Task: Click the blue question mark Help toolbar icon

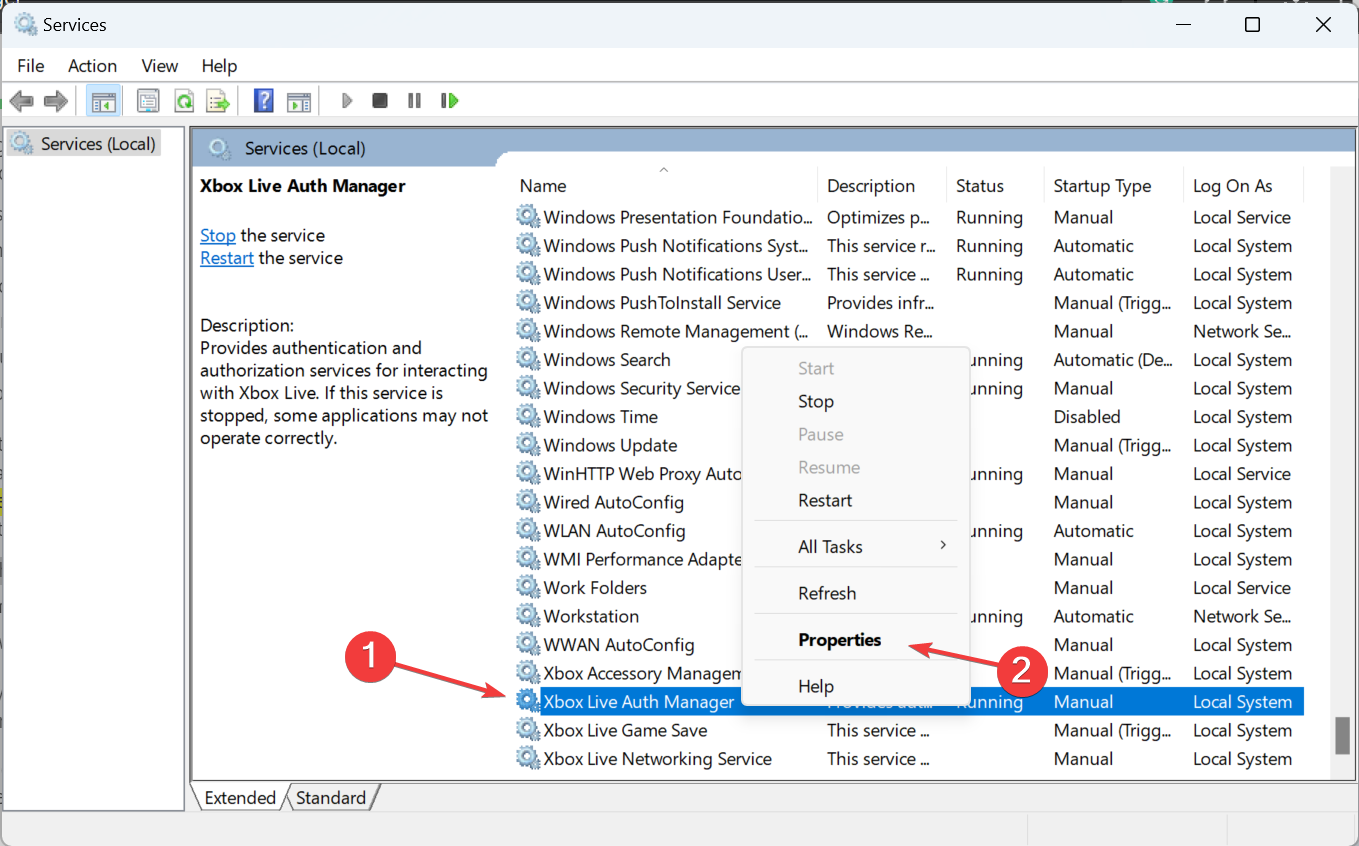Action: pyautogui.click(x=264, y=101)
